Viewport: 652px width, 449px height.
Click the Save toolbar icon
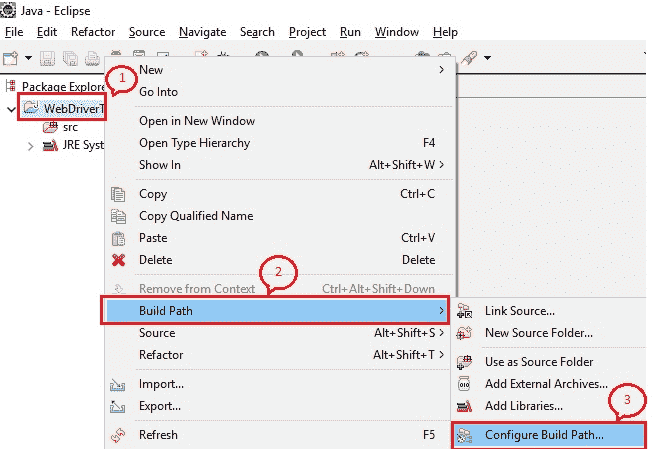47,58
